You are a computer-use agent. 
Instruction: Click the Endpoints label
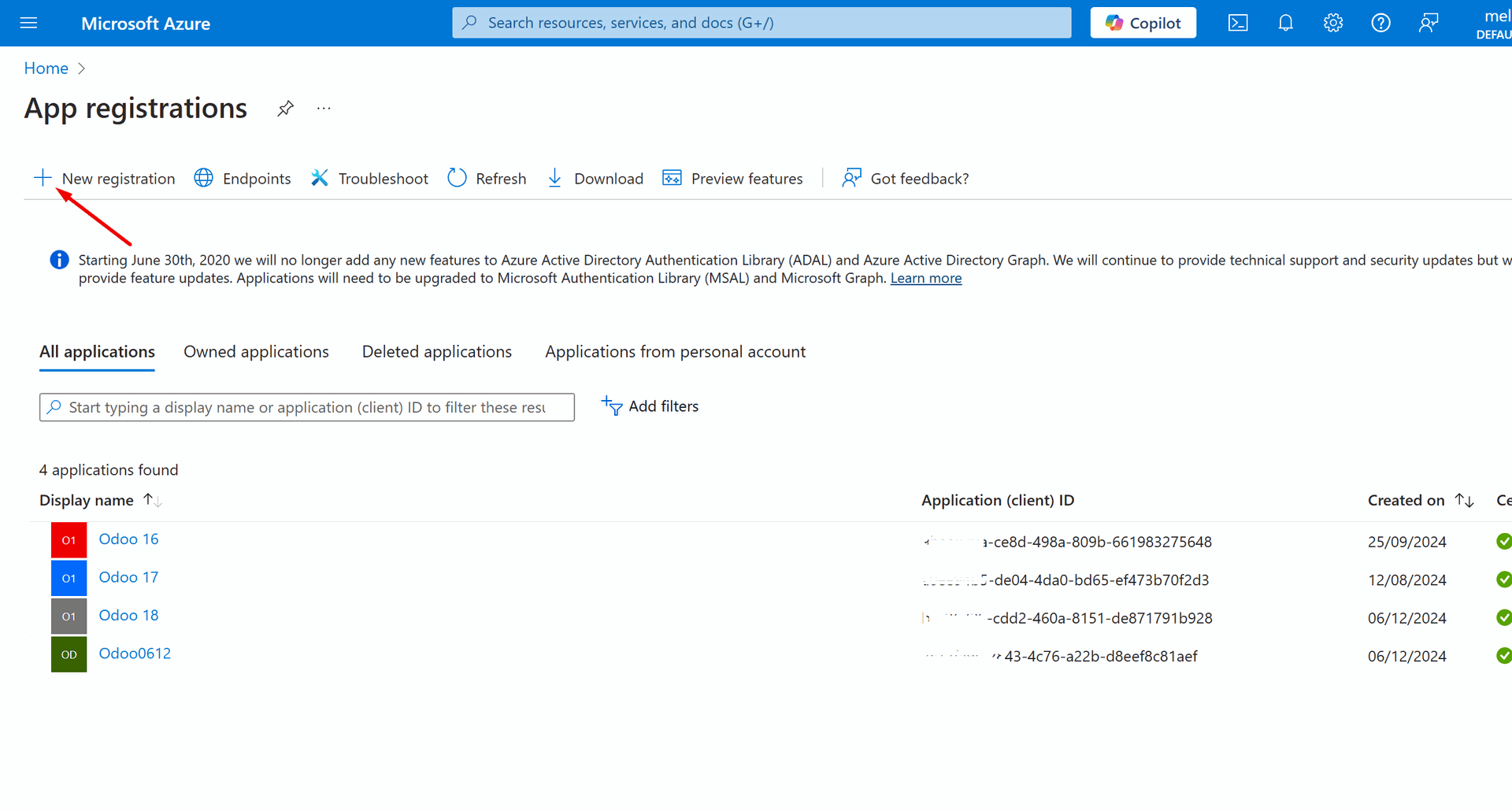point(257,179)
